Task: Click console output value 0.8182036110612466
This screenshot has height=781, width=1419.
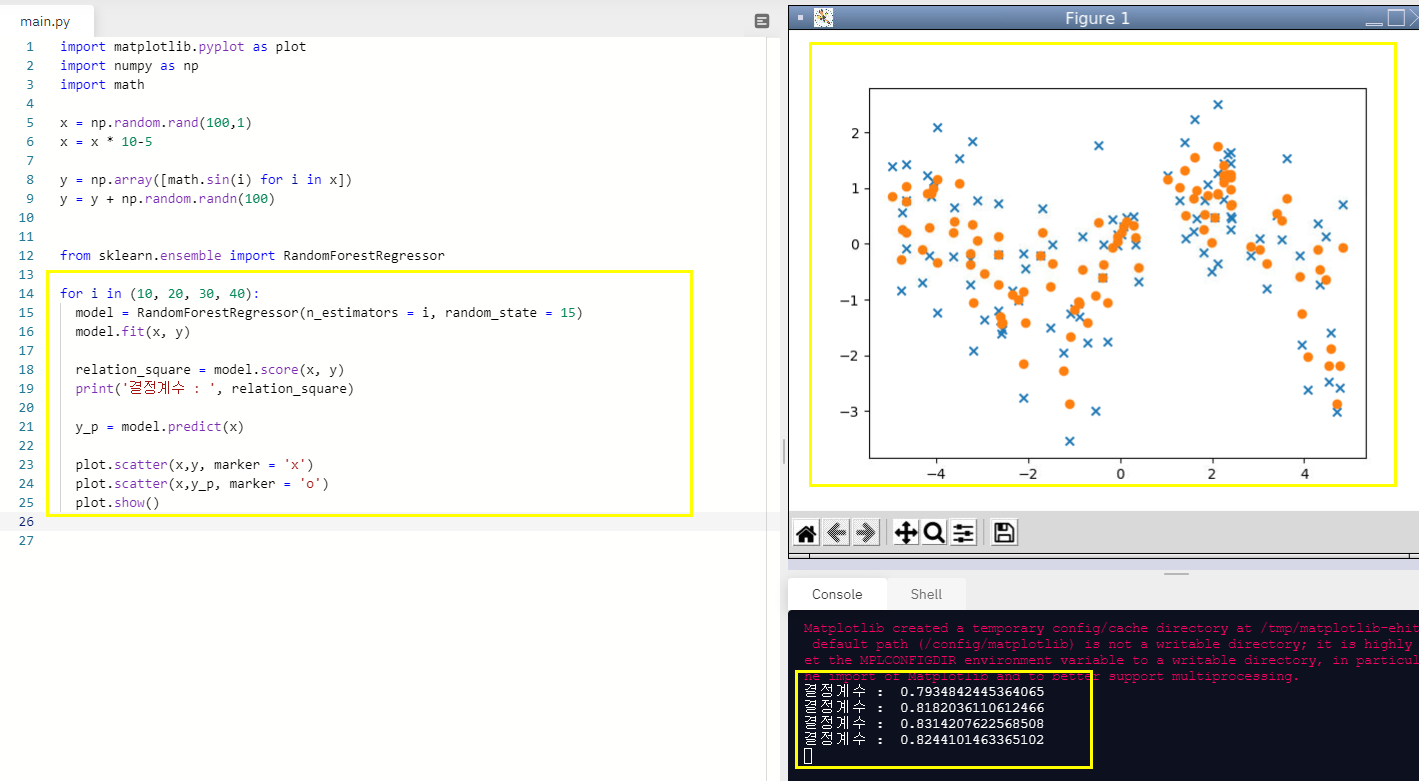Action: pyautogui.click(x=972, y=707)
